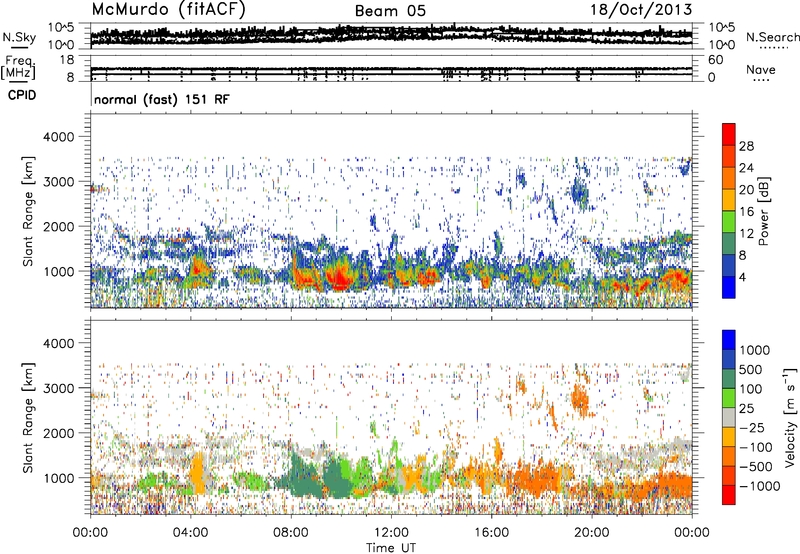Click the 'Freq. [MHz]' axis label
Viewport: 800px width, 554px height.
pyautogui.click(x=18, y=67)
